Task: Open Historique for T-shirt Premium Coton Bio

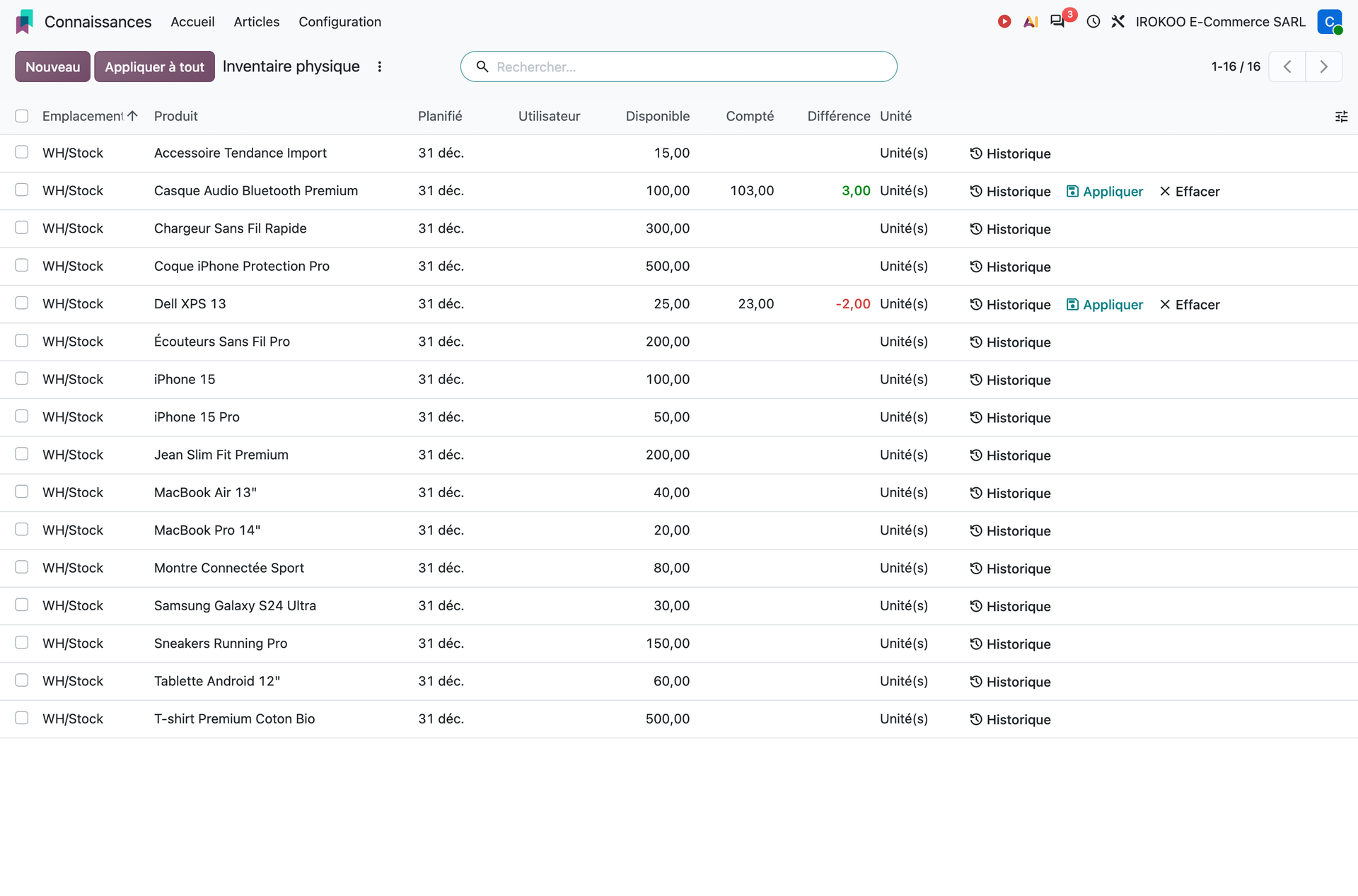Action: pos(1010,720)
